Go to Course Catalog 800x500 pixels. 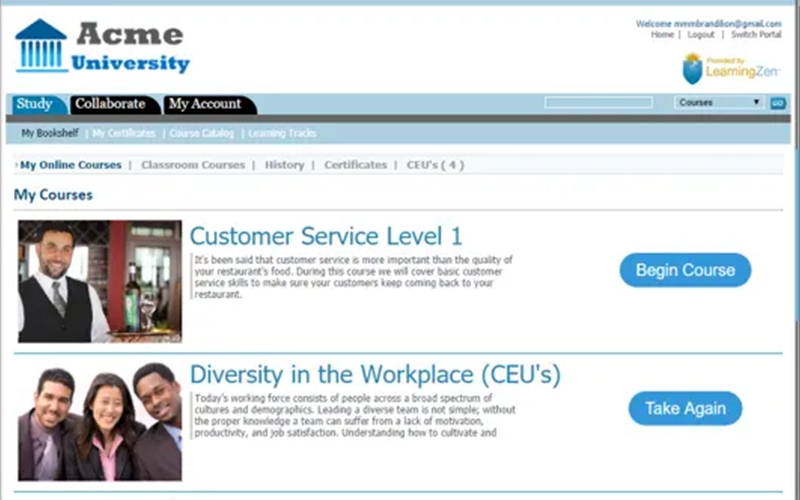coord(202,133)
